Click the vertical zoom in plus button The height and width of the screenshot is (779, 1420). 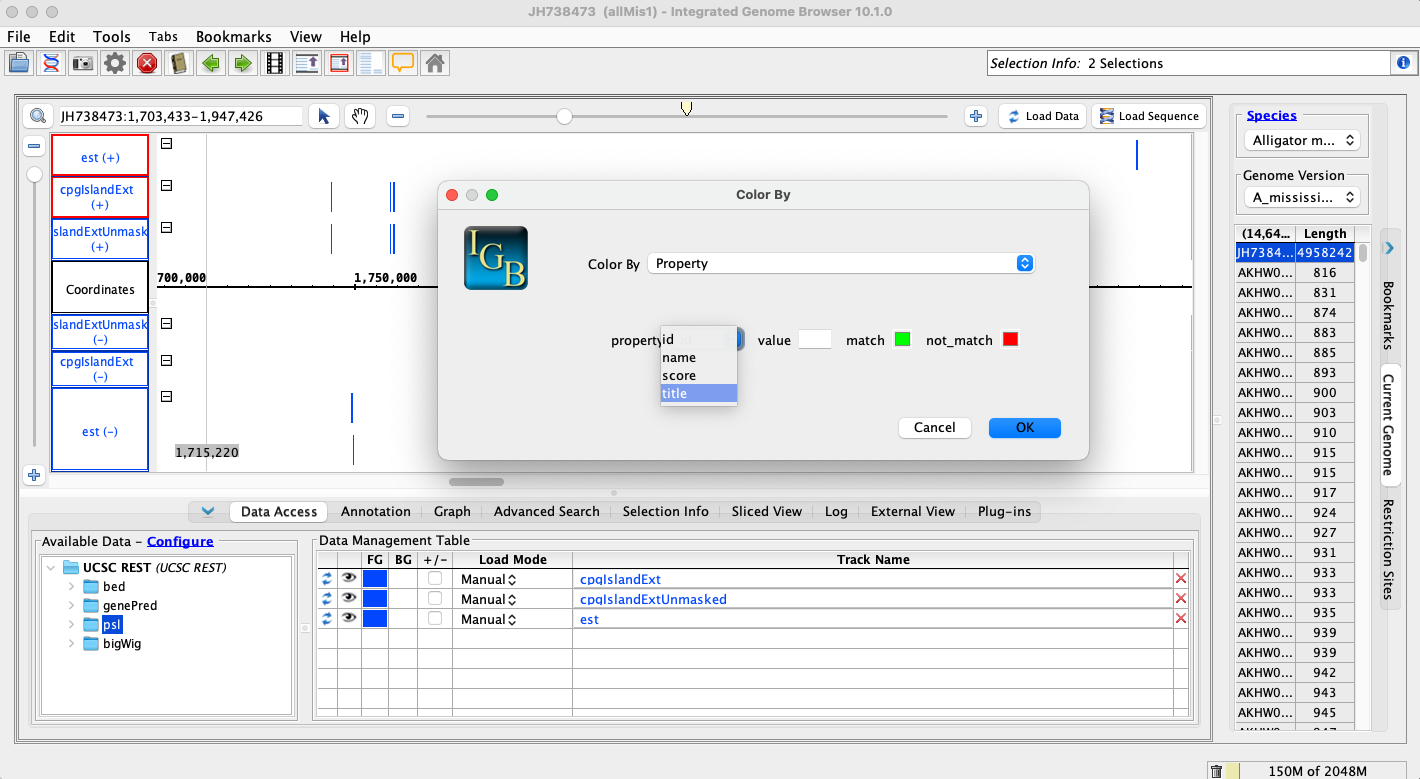pos(34,475)
